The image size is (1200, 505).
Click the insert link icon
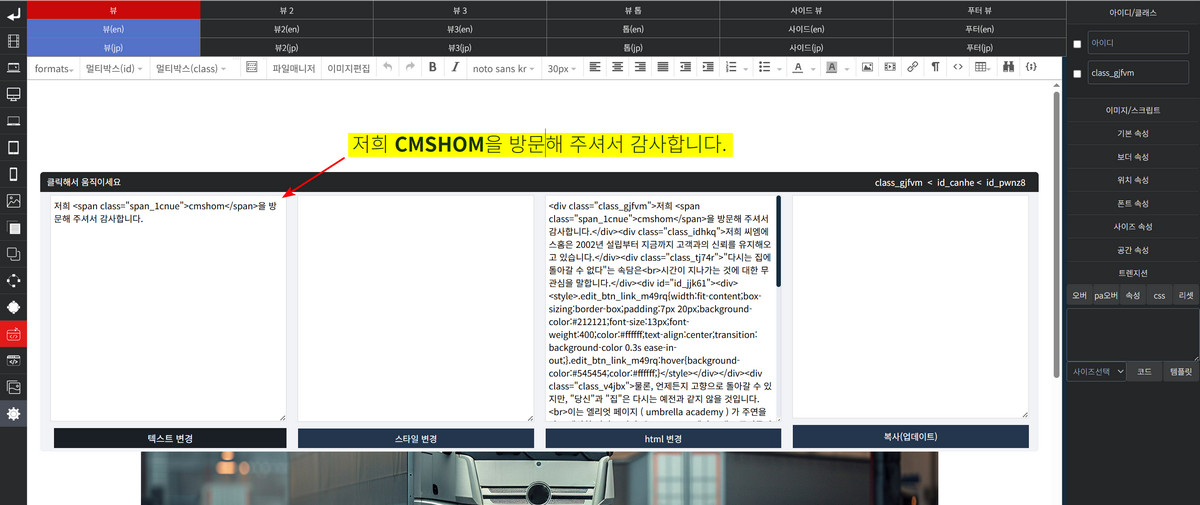click(x=912, y=68)
